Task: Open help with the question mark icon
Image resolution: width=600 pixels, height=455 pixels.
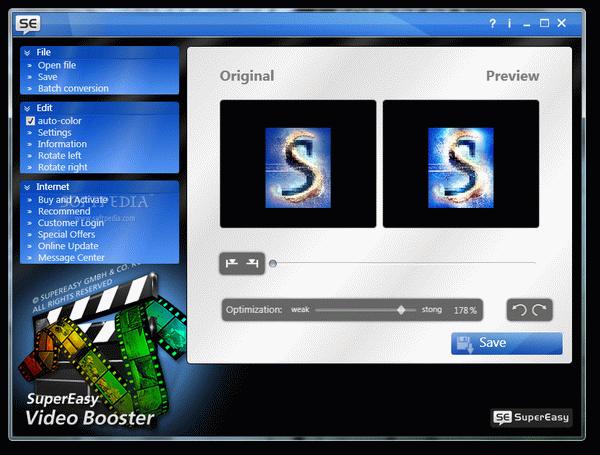Action: [x=492, y=24]
